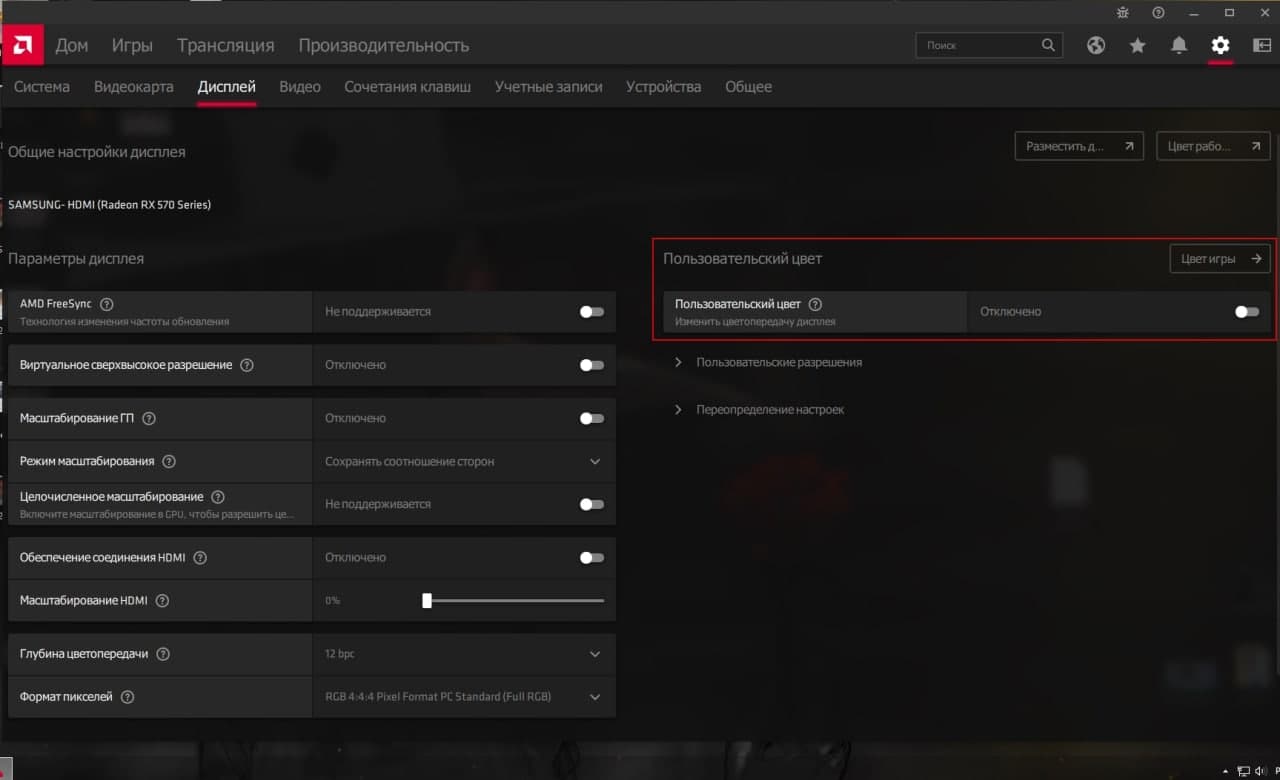Open the Дом tab

(72, 45)
